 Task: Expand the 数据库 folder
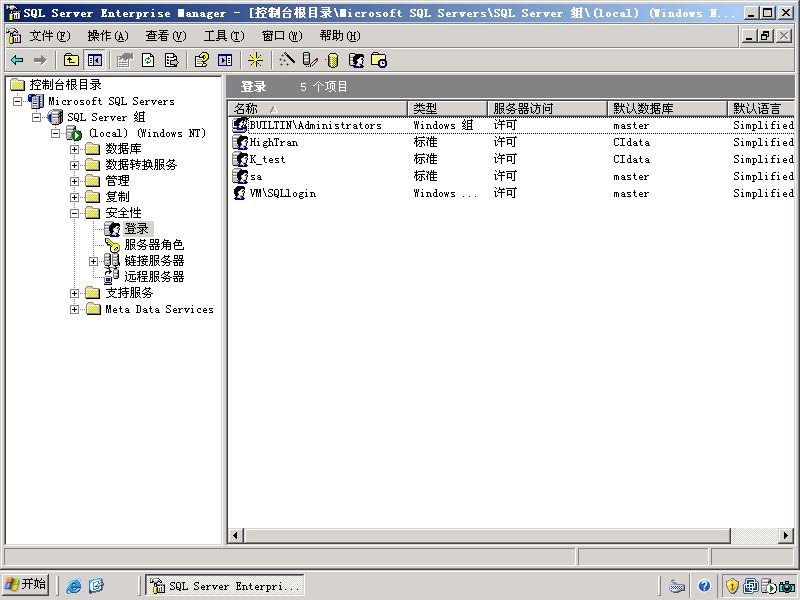coord(74,149)
